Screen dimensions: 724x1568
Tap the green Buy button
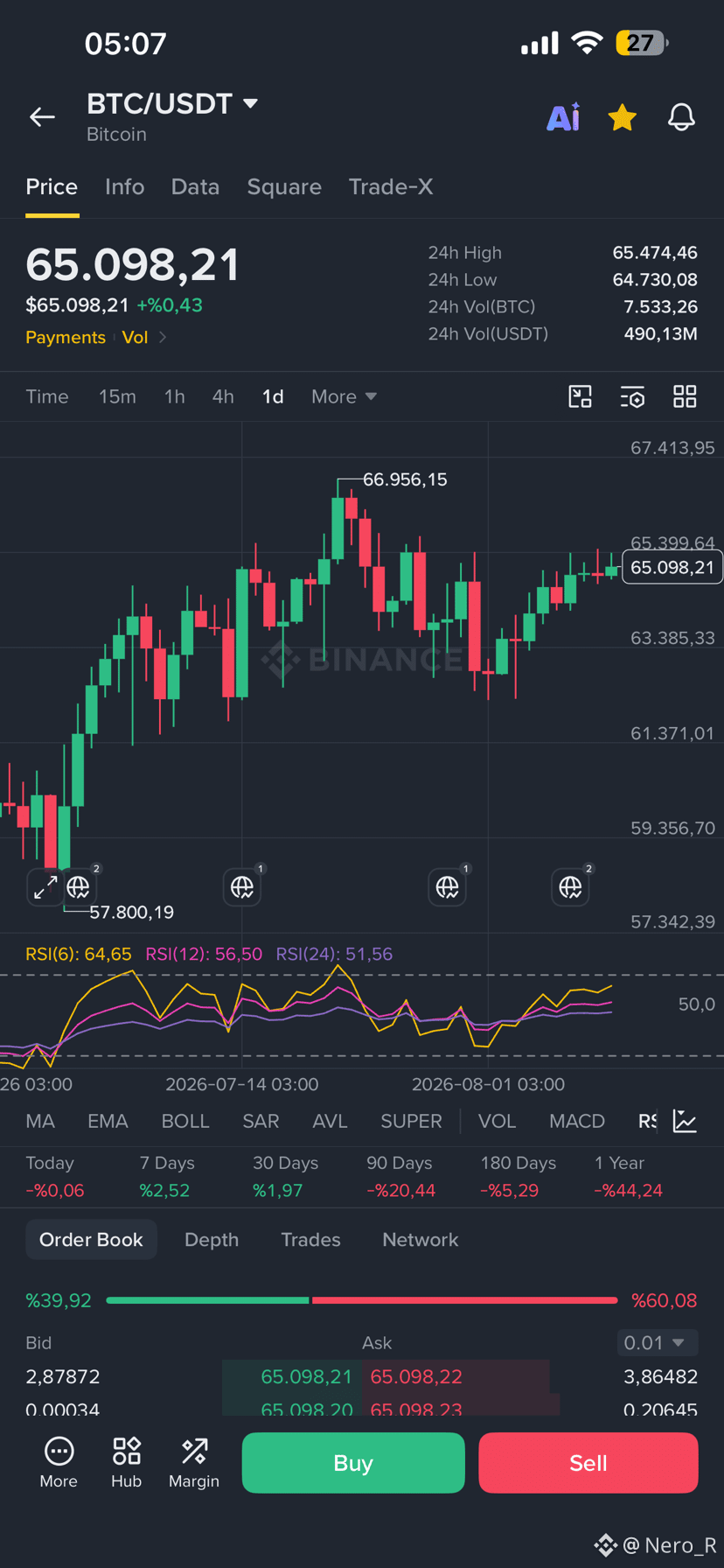(x=353, y=1463)
